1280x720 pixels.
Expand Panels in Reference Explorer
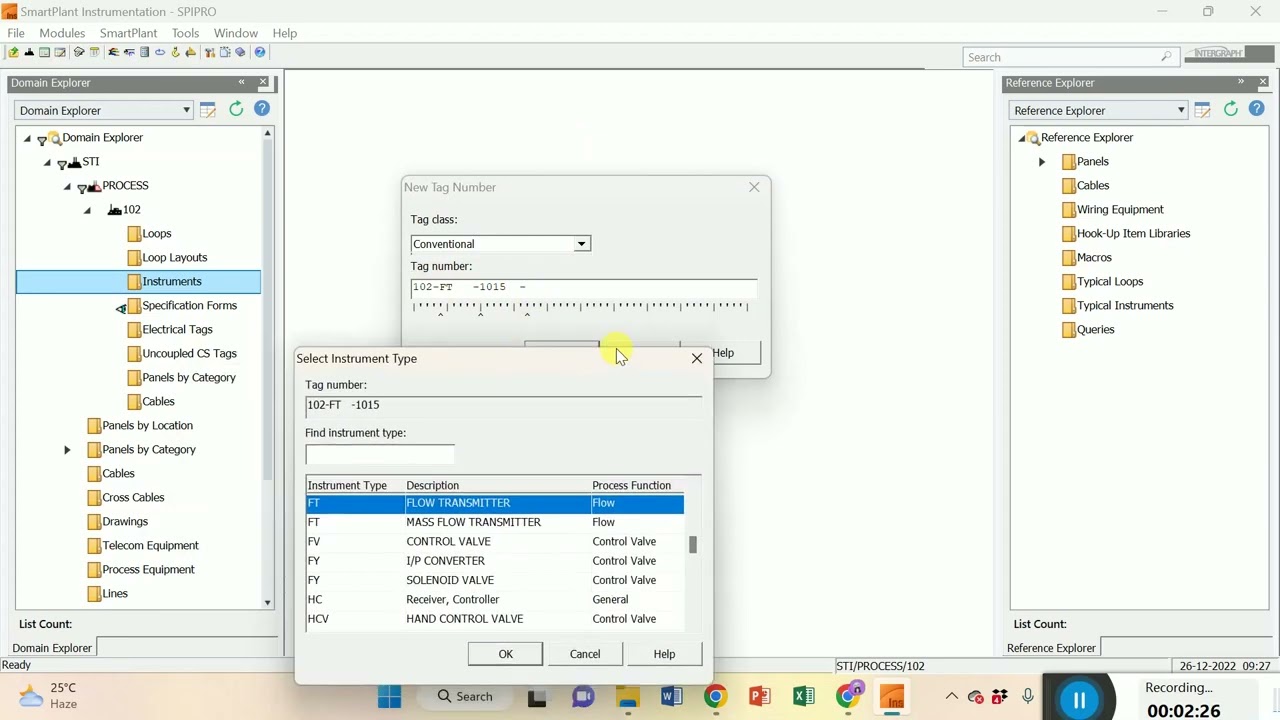point(1042,162)
